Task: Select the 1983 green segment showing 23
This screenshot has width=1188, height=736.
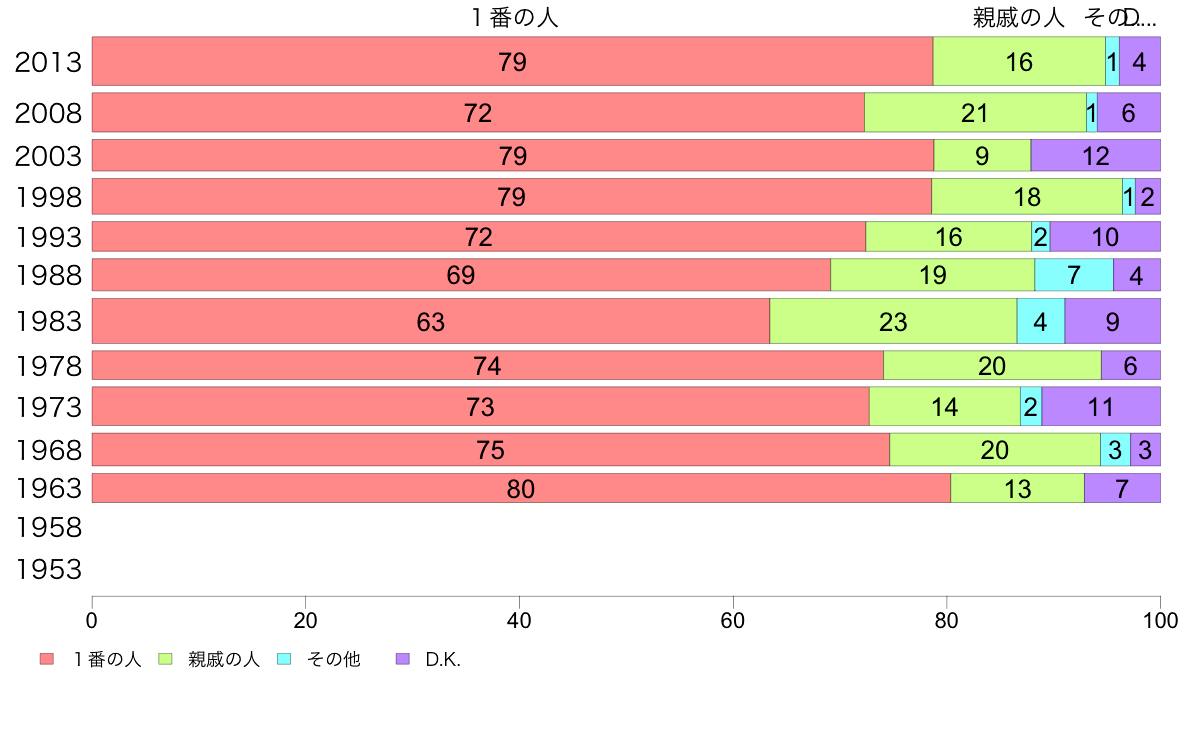Action: 893,321
